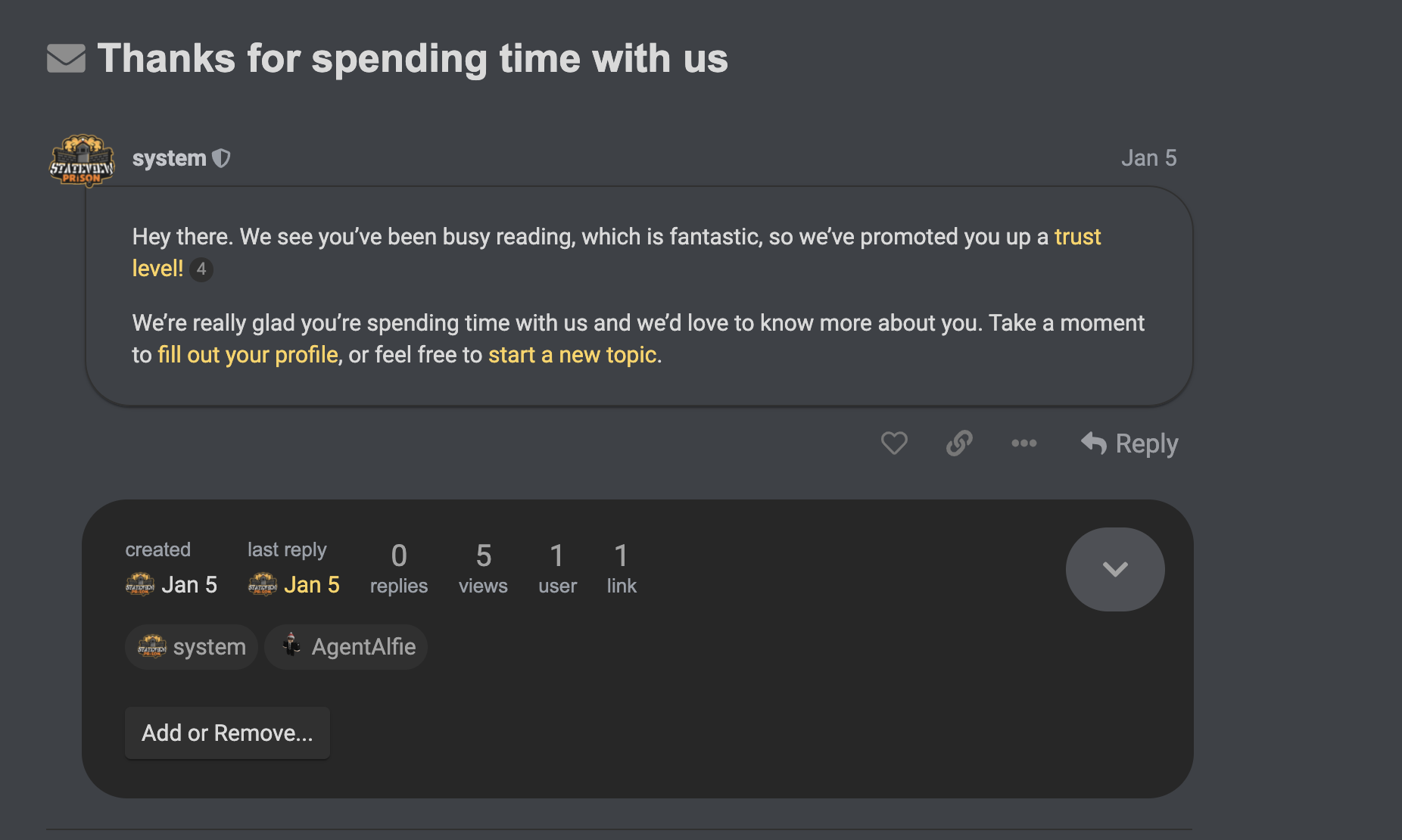This screenshot has height=840, width=1402.
Task: Show more post actions via ellipsis
Action: tap(1023, 443)
